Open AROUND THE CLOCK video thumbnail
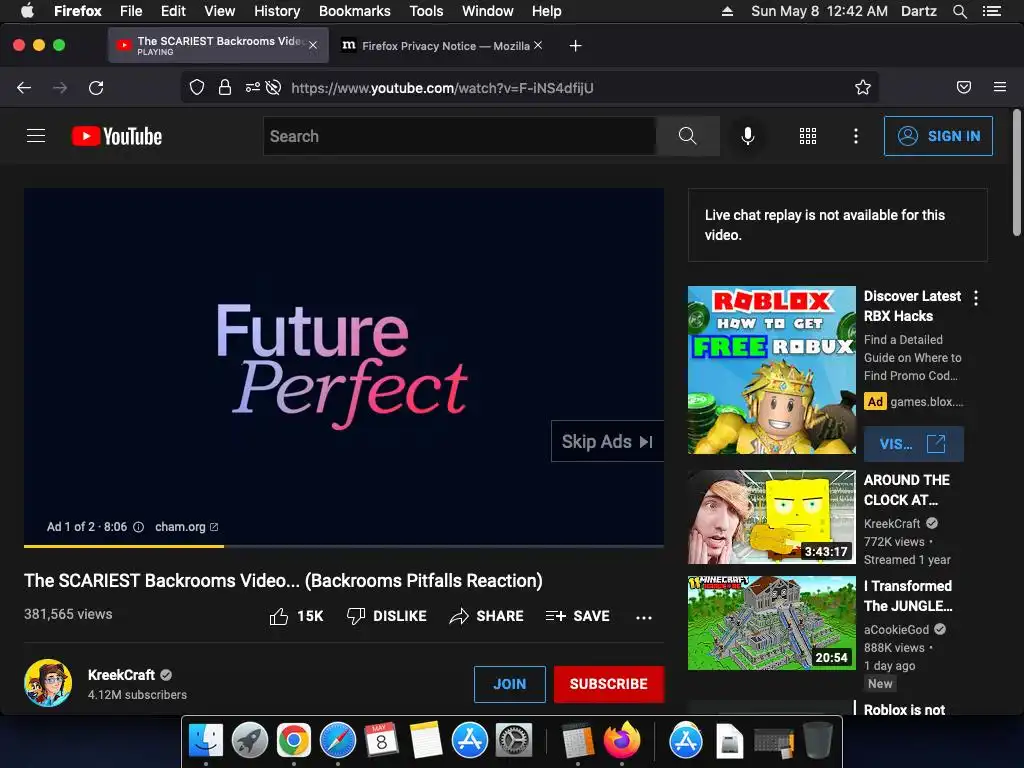 [x=771, y=517]
